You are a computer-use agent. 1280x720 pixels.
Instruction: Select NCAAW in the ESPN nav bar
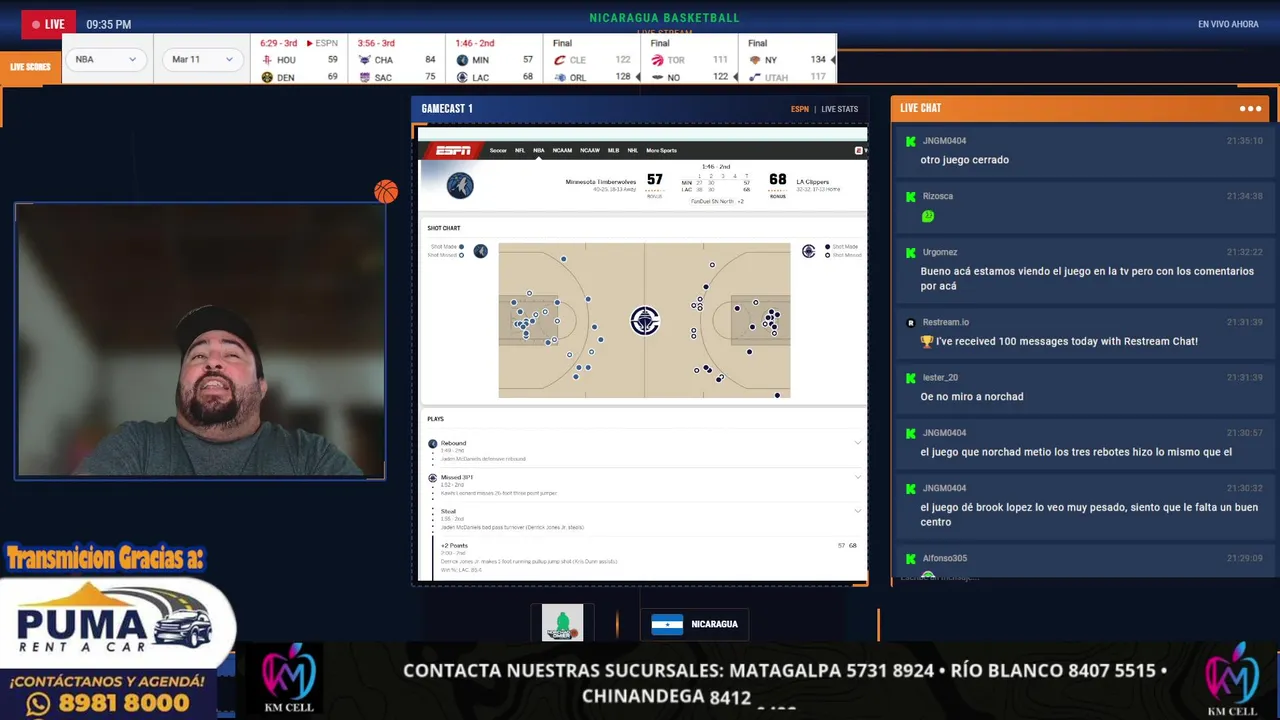(590, 150)
